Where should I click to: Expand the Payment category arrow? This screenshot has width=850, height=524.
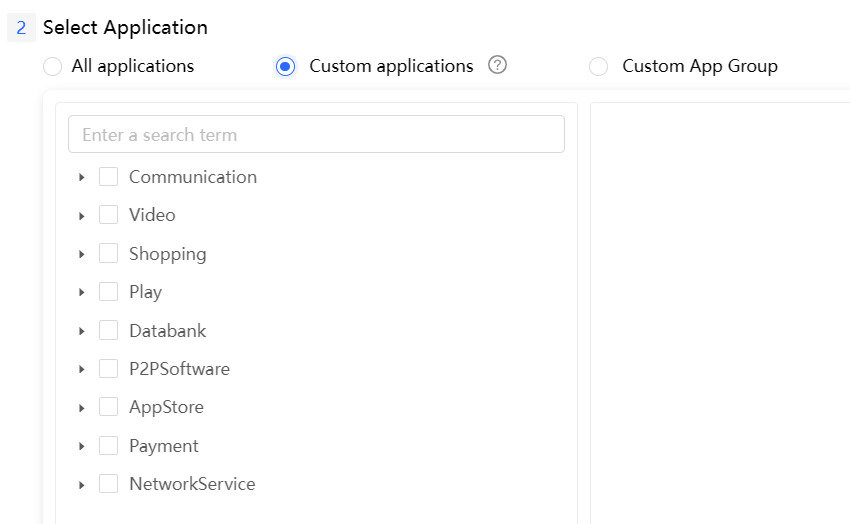pyautogui.click(x=82, y=446)
